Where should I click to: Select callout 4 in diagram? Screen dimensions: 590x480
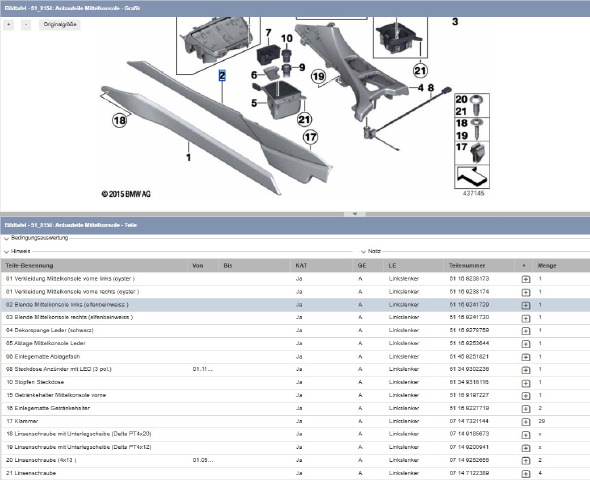[420, 88]
